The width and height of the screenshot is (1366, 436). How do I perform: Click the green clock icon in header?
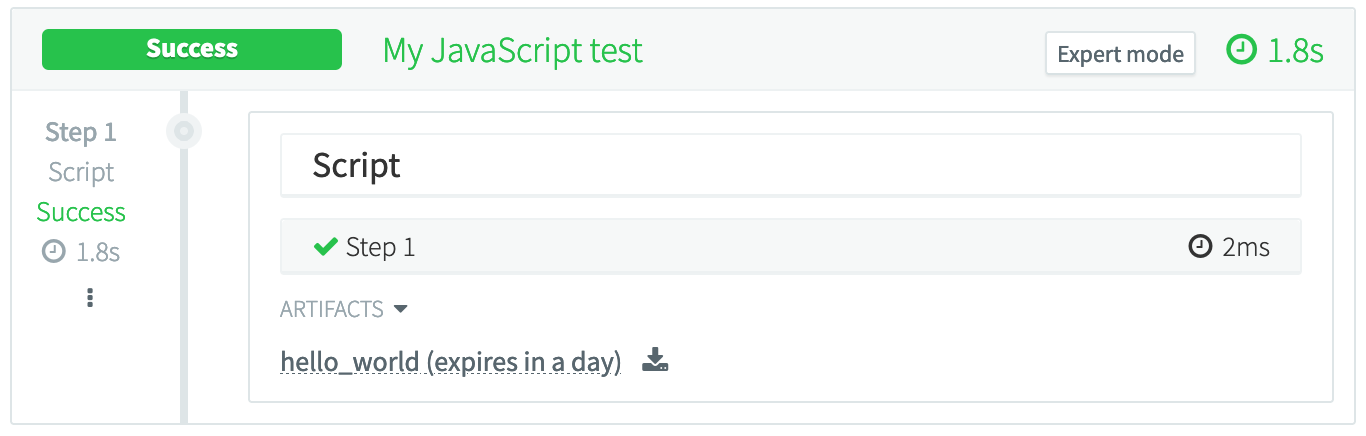pyautogui.click(x=1241, y=51)
